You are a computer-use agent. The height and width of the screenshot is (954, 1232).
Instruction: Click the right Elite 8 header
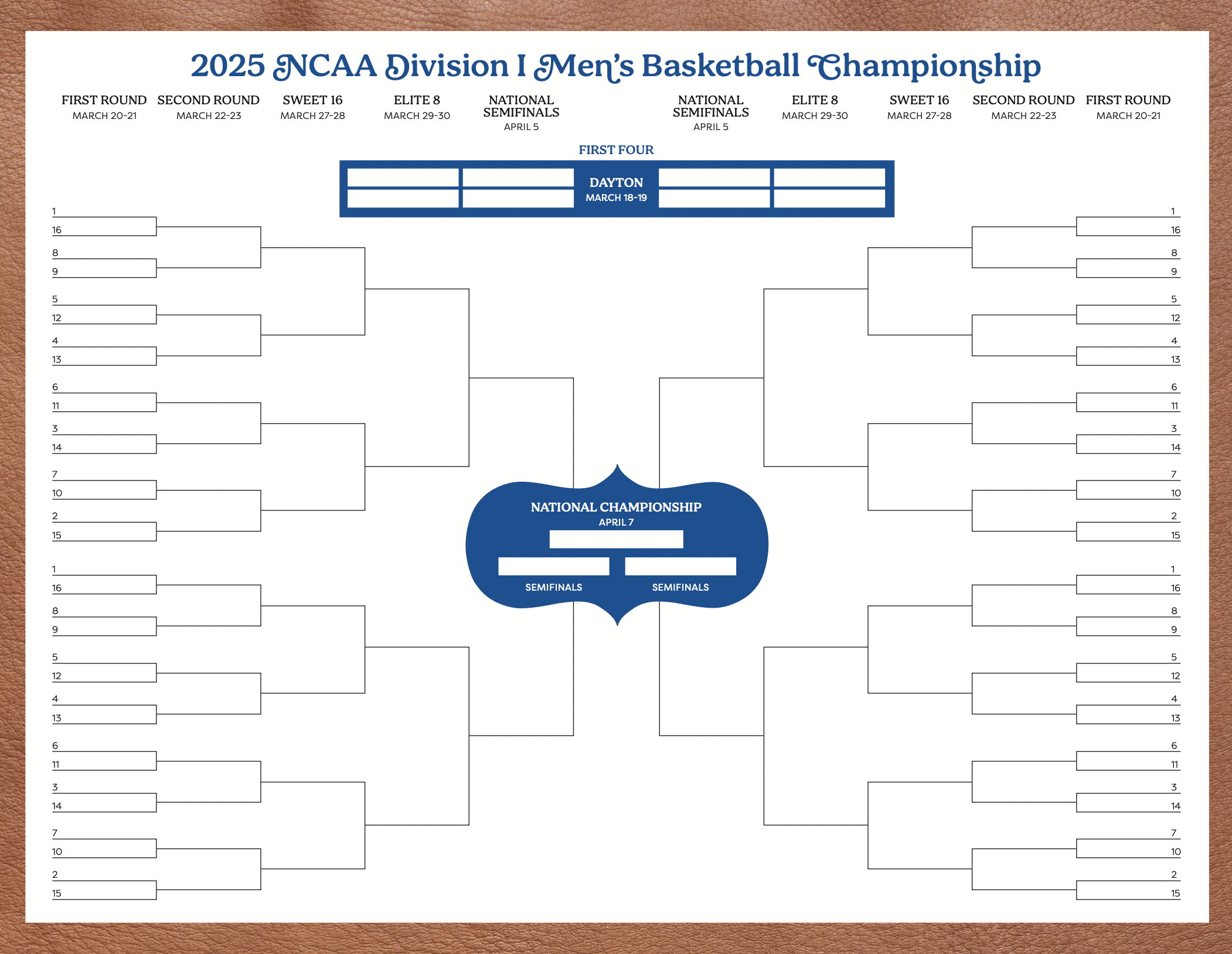point(815,107)
